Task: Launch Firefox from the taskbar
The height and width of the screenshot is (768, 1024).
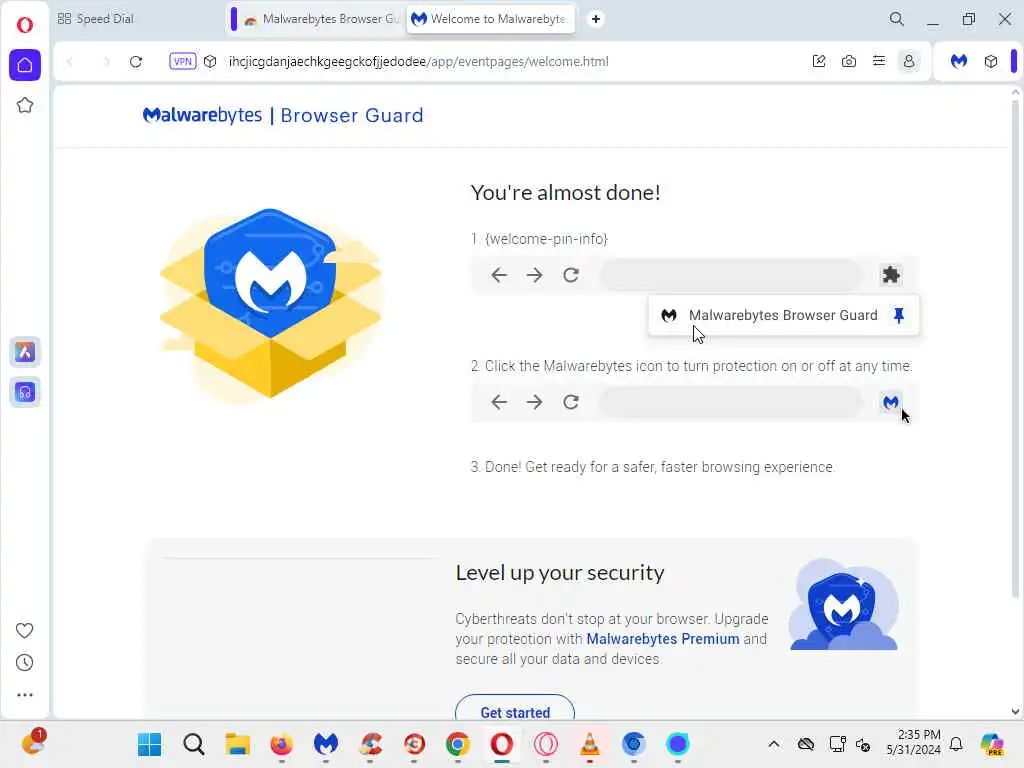Action: [281, 744]
